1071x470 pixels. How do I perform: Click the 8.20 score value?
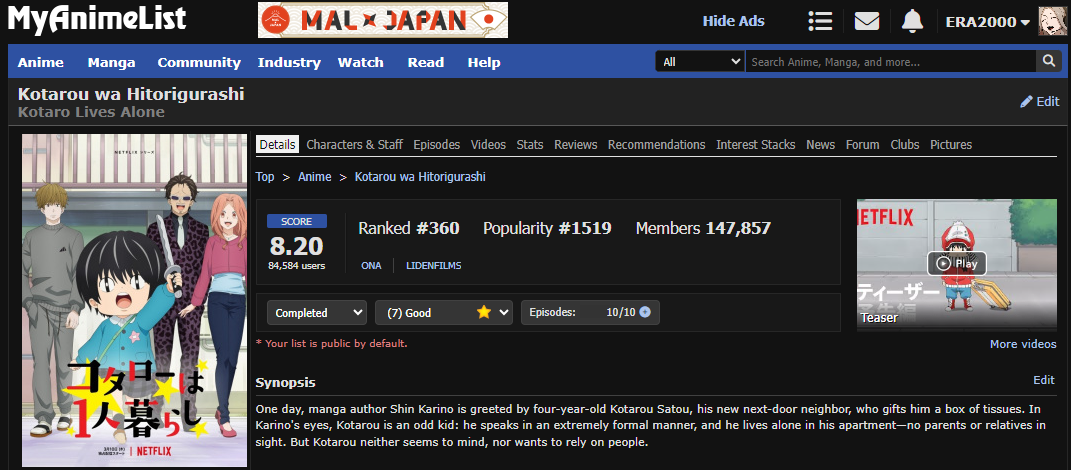tap(296, 246)
